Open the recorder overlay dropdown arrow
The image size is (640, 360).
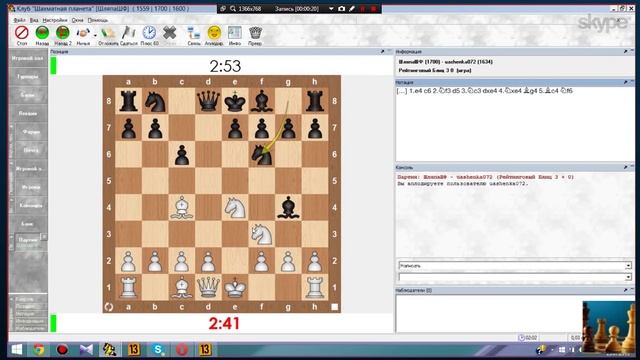pyautogui.click(x=331, y=9)
